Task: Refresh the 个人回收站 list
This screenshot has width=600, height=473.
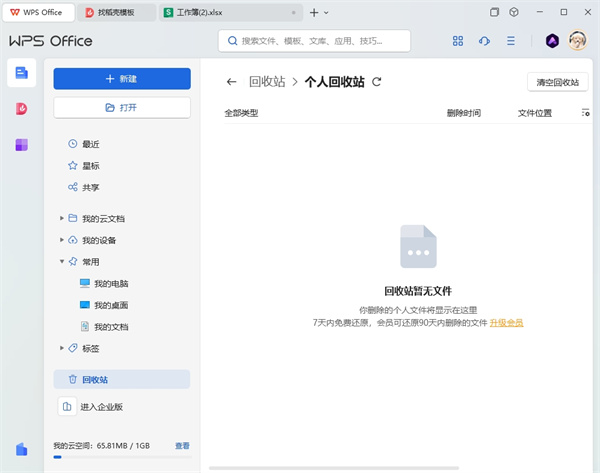Action: (x=377, y=82)
